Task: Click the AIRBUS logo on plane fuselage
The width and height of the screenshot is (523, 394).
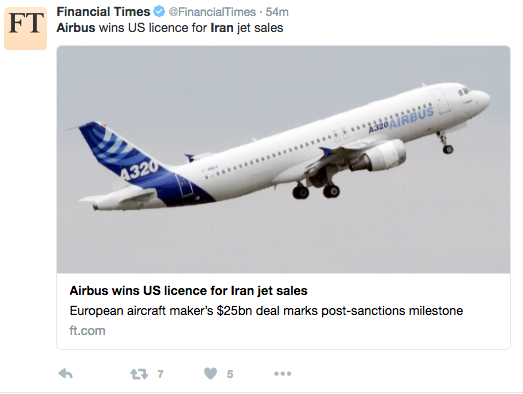Action: click(x=411, y=118)
